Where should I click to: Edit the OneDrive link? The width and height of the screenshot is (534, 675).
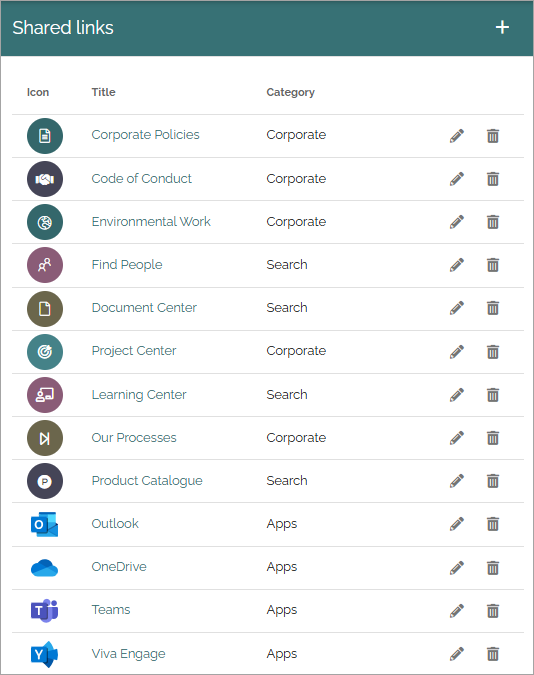tap(457, 568)
